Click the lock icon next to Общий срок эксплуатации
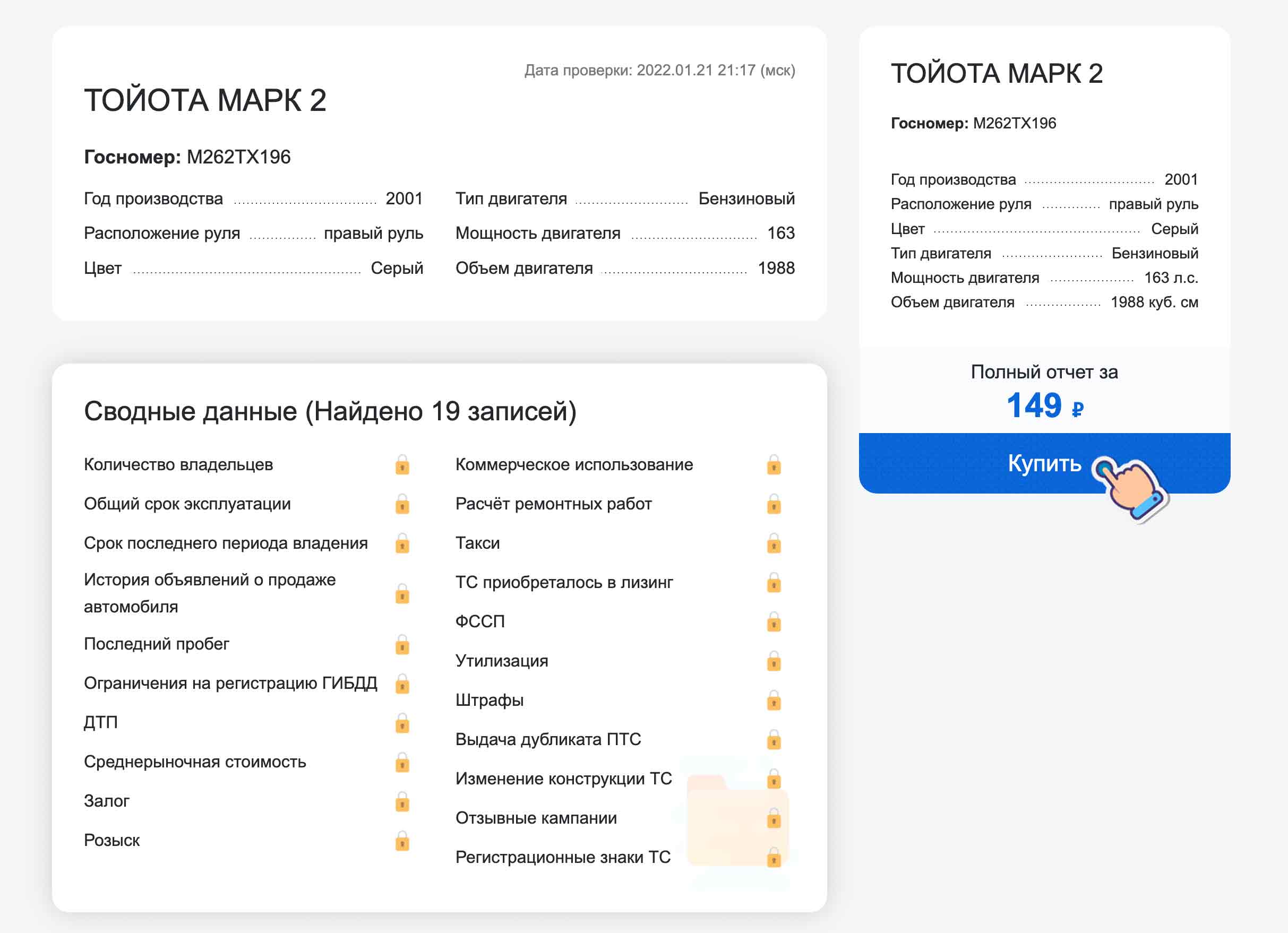1288x933 pixels. [x=402, y=504]
